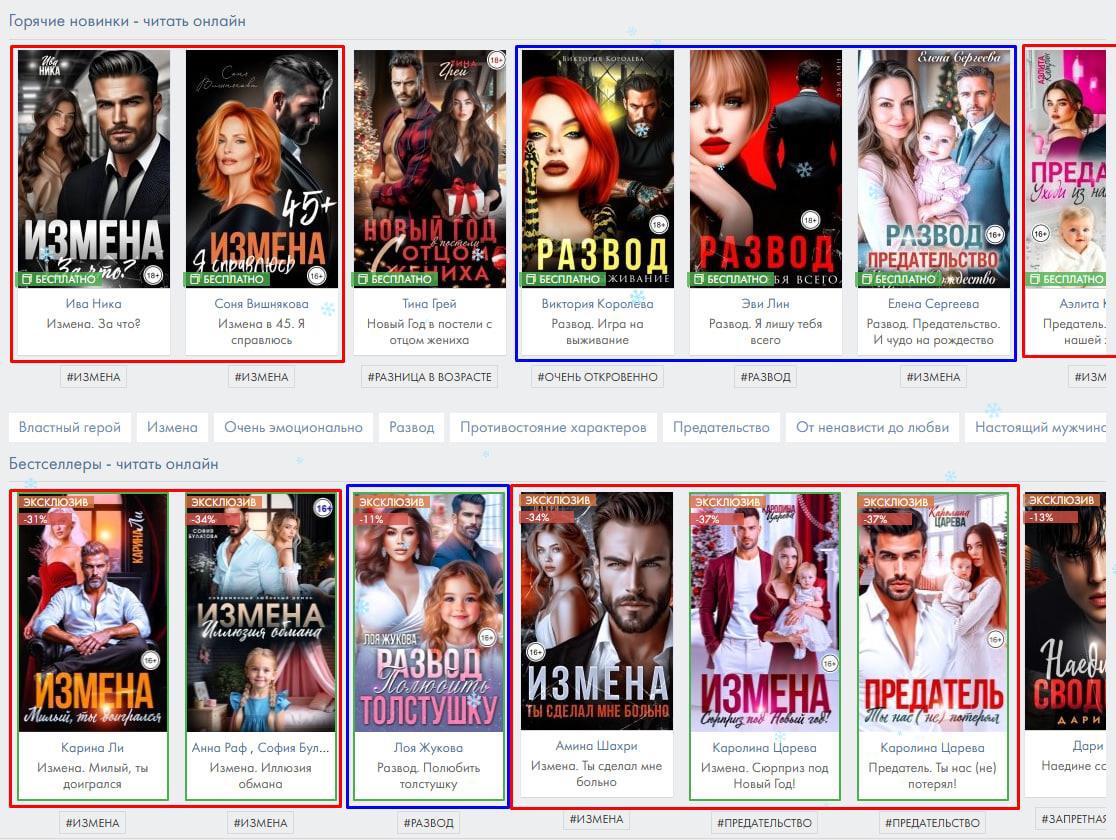Open bestseller cover 'Измена. Ты сделал мне больно'
1116x840 pixels.
596,611
